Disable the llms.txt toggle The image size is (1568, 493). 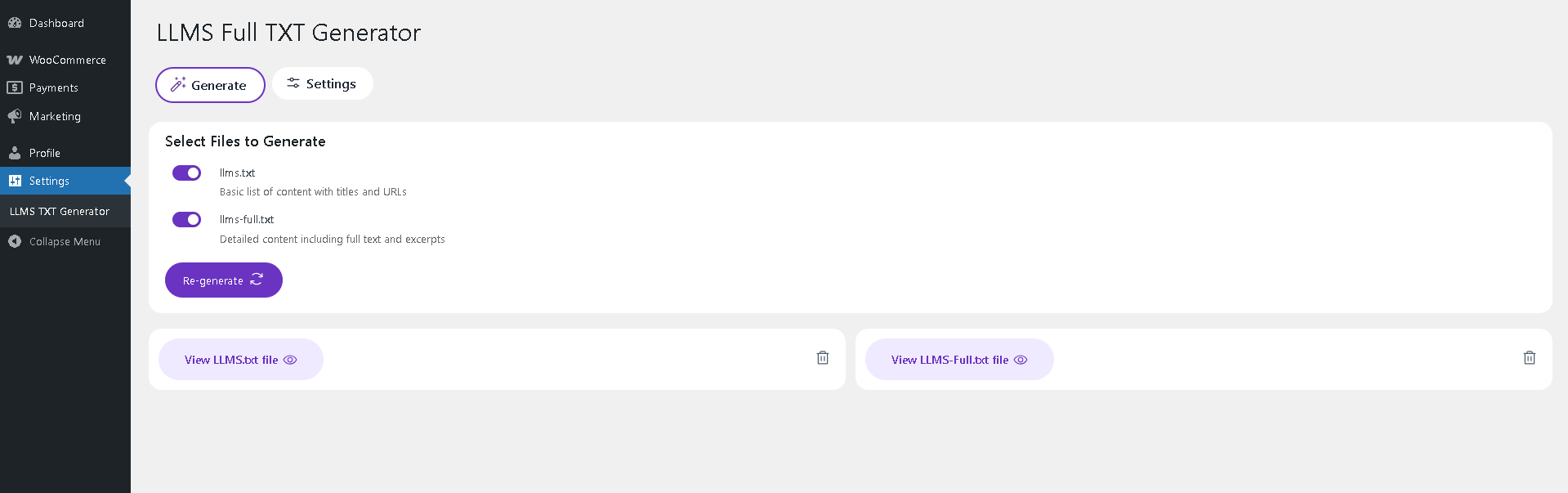pyautogui.click(x=186, y=173)
